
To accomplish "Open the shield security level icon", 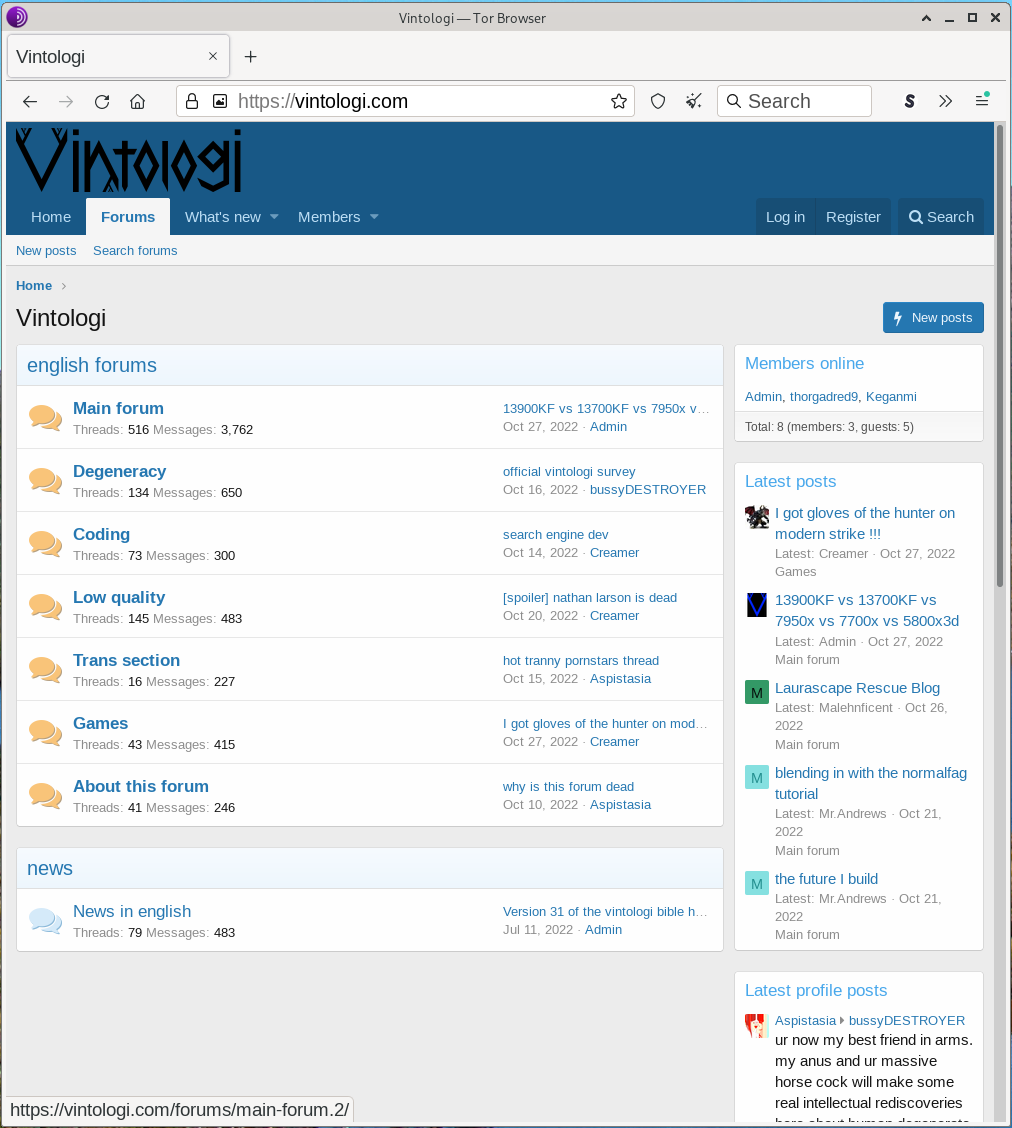I will point(657,101).
